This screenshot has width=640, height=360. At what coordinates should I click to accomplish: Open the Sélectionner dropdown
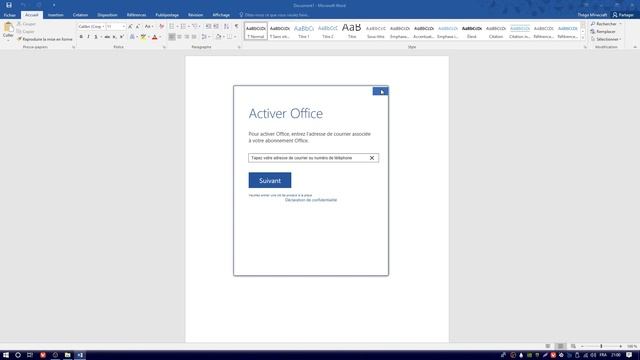click(606, 39)
